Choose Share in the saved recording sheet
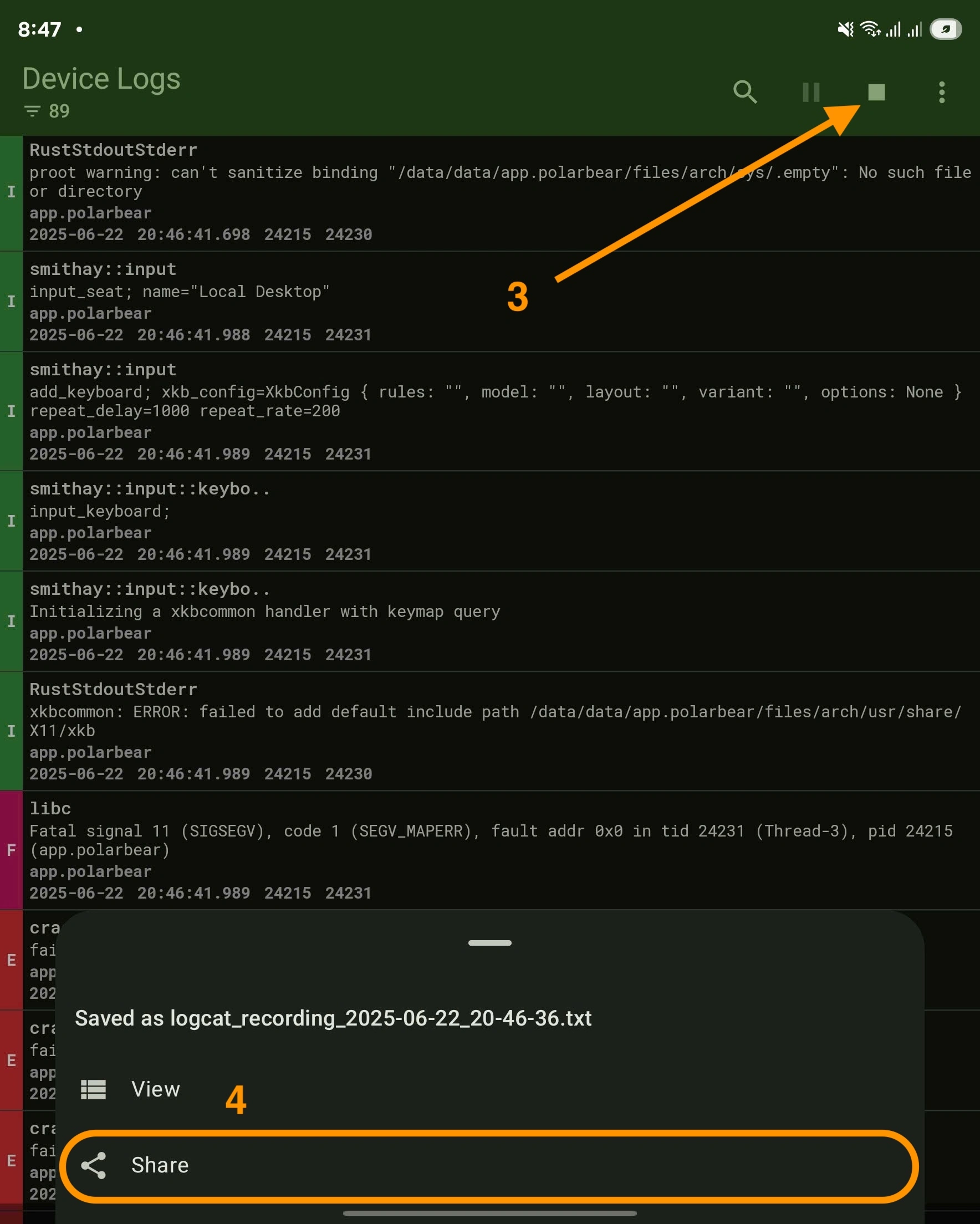Screen dimensions: 980x1224 (x=489, y=1166)
